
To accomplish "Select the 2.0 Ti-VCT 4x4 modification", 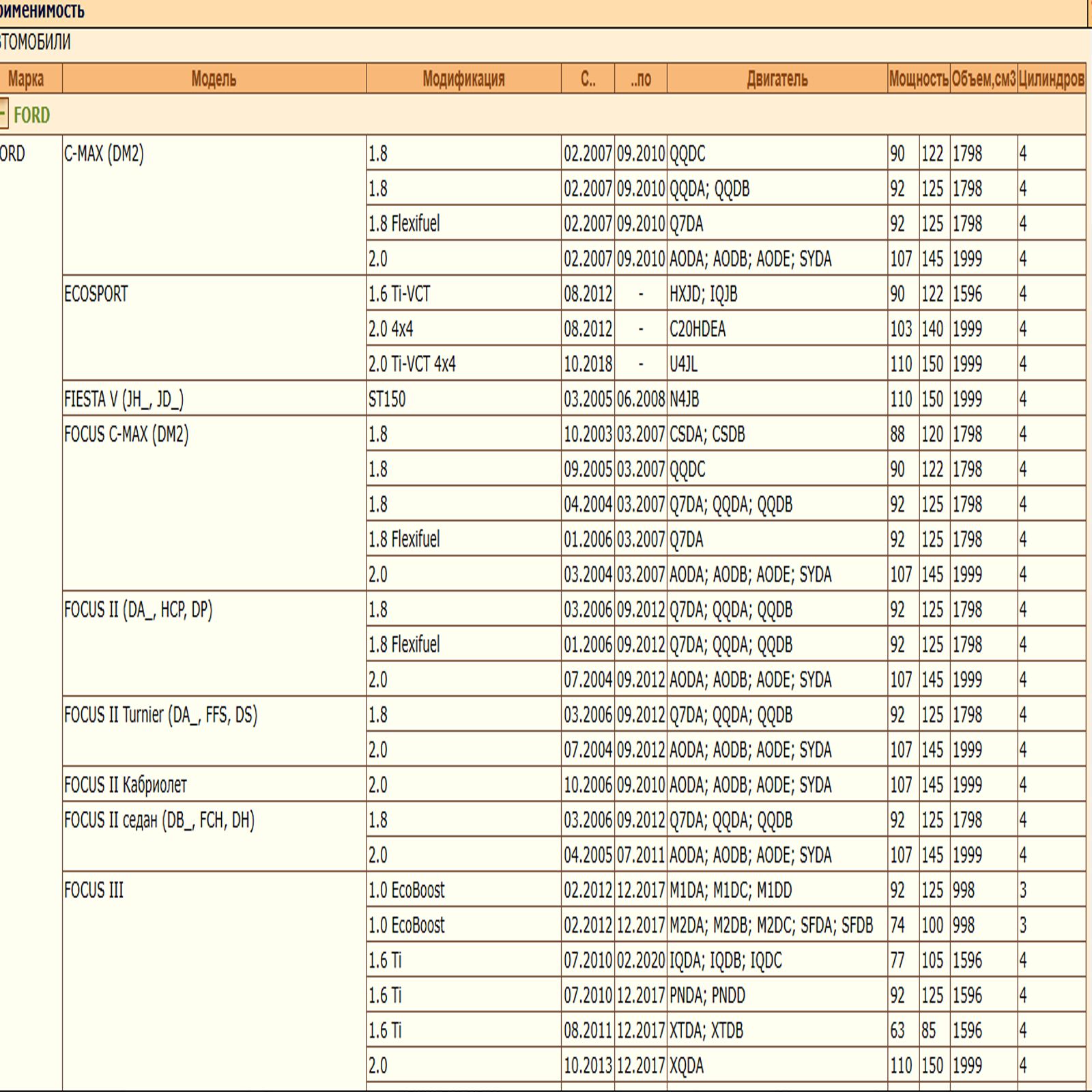I will pyautogui.click(x=412, y=364).
